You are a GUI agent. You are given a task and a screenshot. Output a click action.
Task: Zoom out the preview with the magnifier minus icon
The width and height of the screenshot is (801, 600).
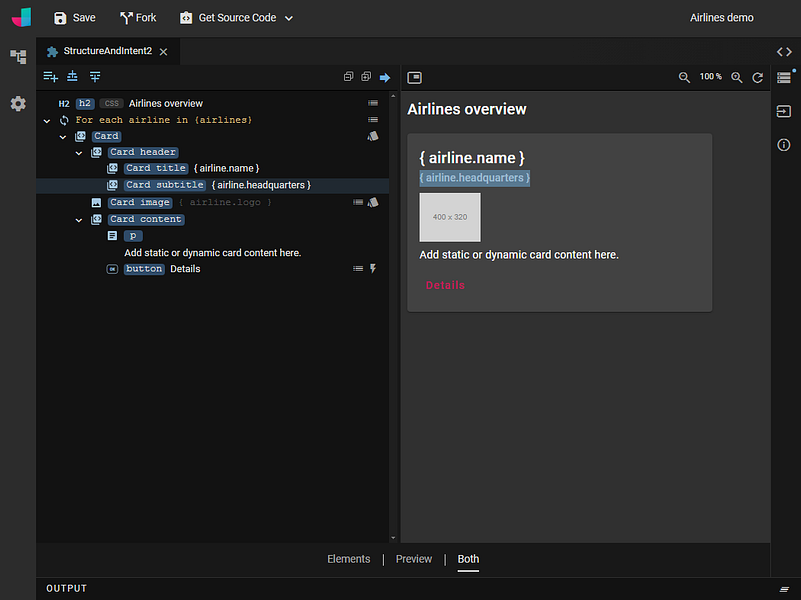click(684, 77)
